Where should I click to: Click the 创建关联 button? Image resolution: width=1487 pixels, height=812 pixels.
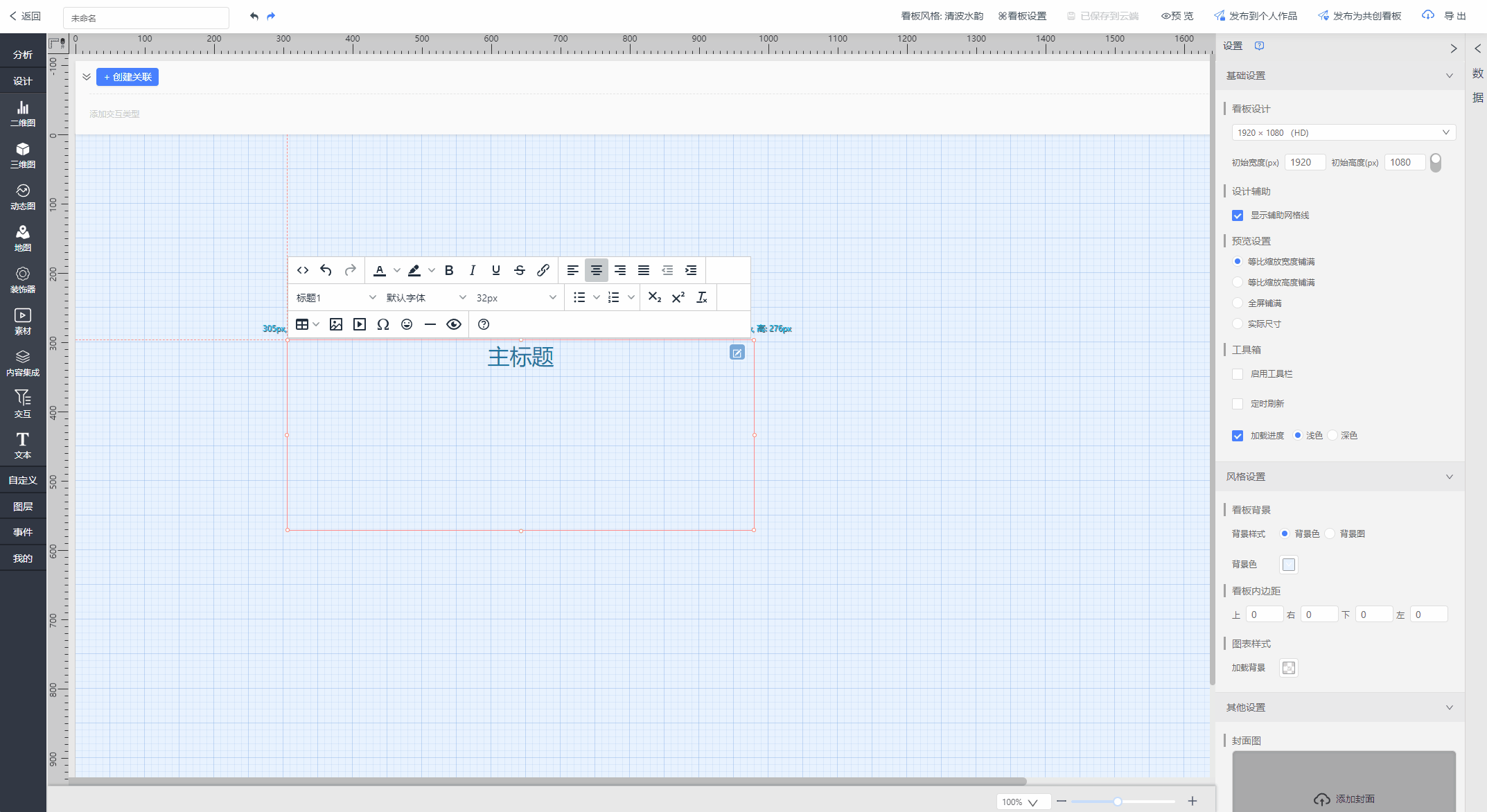(x=127, y=77)
